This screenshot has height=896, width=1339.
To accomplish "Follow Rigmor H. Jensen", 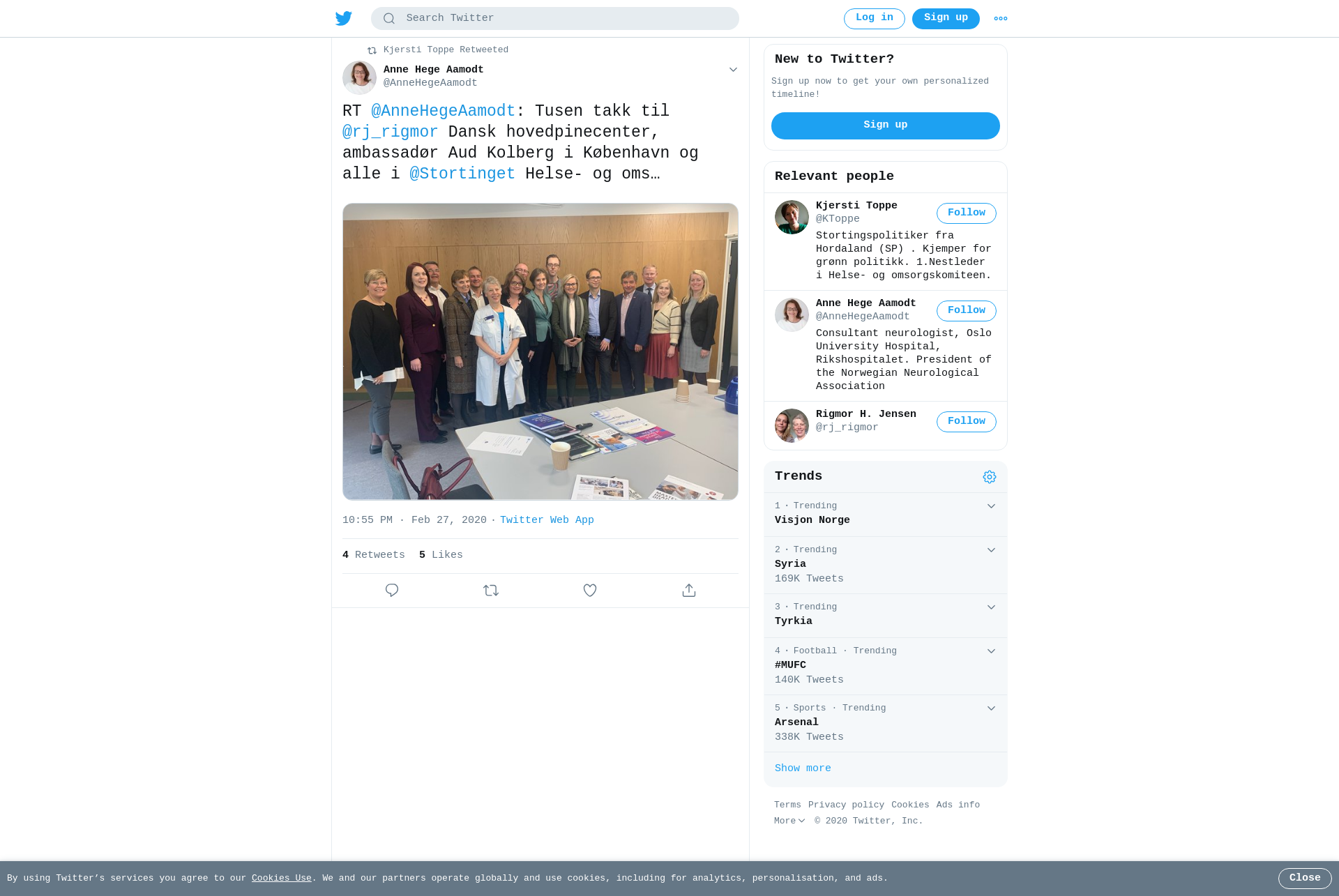I will 967,422.
